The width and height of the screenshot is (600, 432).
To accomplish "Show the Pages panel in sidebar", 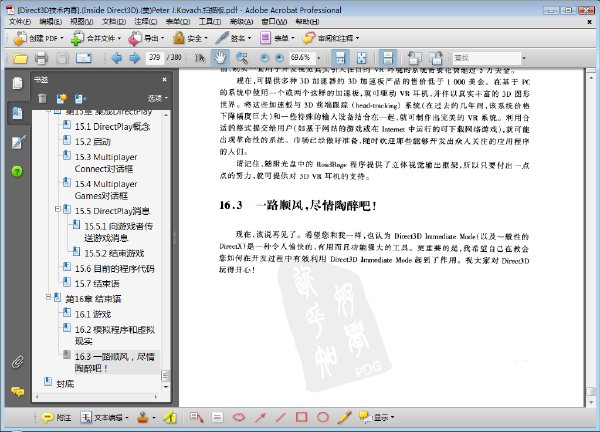I will [17, 83].
